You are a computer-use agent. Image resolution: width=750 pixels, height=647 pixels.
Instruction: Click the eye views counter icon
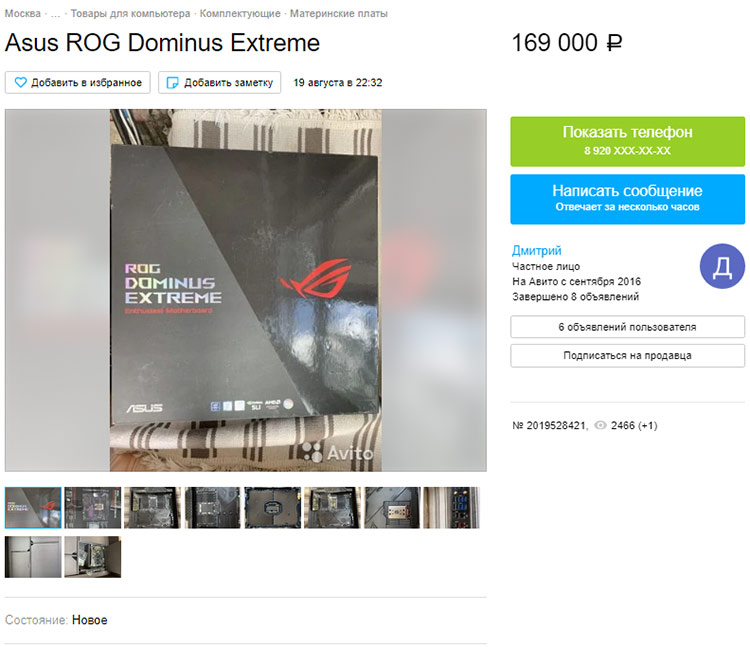(x=600, y=425)
